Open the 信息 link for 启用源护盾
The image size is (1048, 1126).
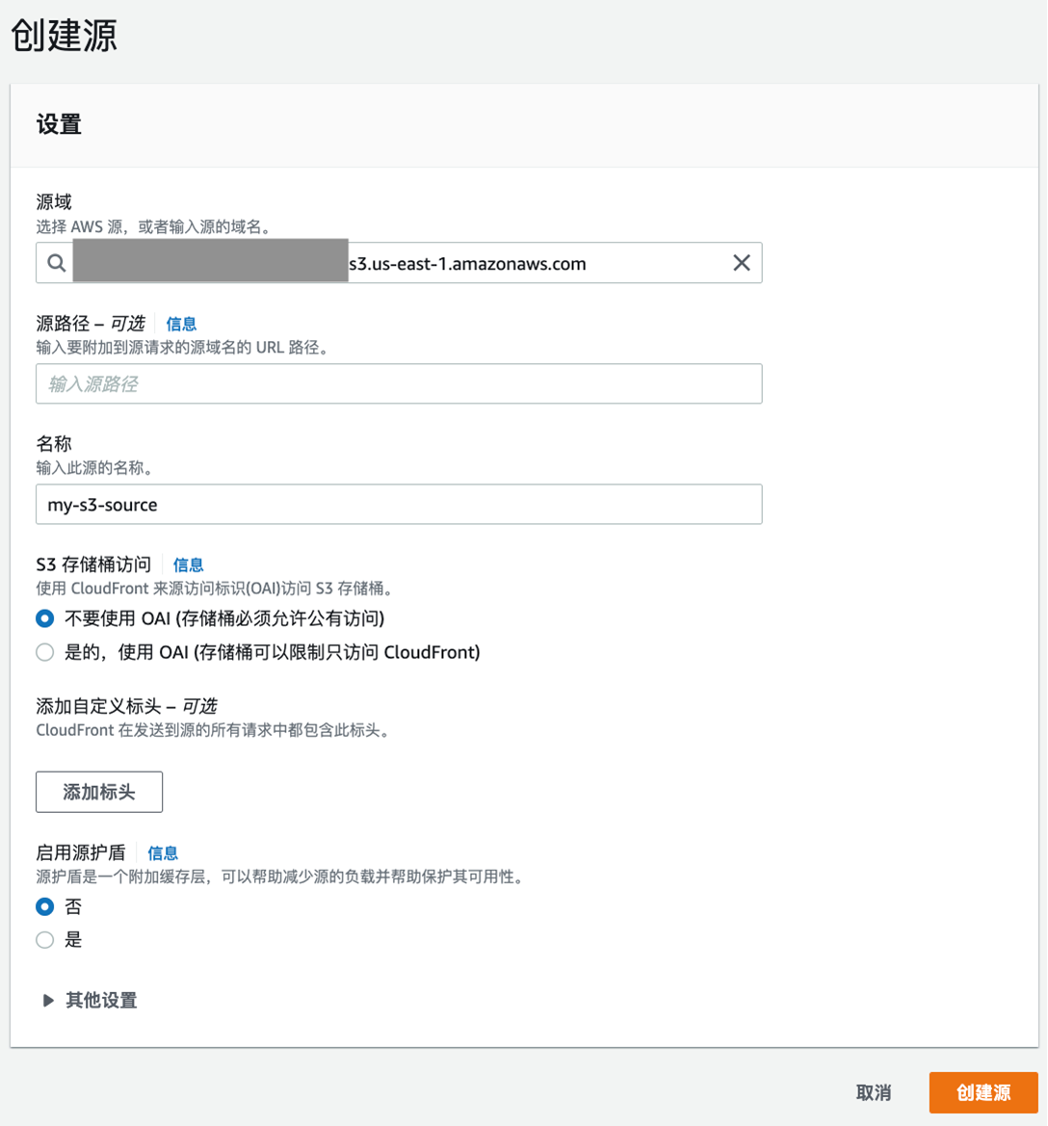coord(163,853)
